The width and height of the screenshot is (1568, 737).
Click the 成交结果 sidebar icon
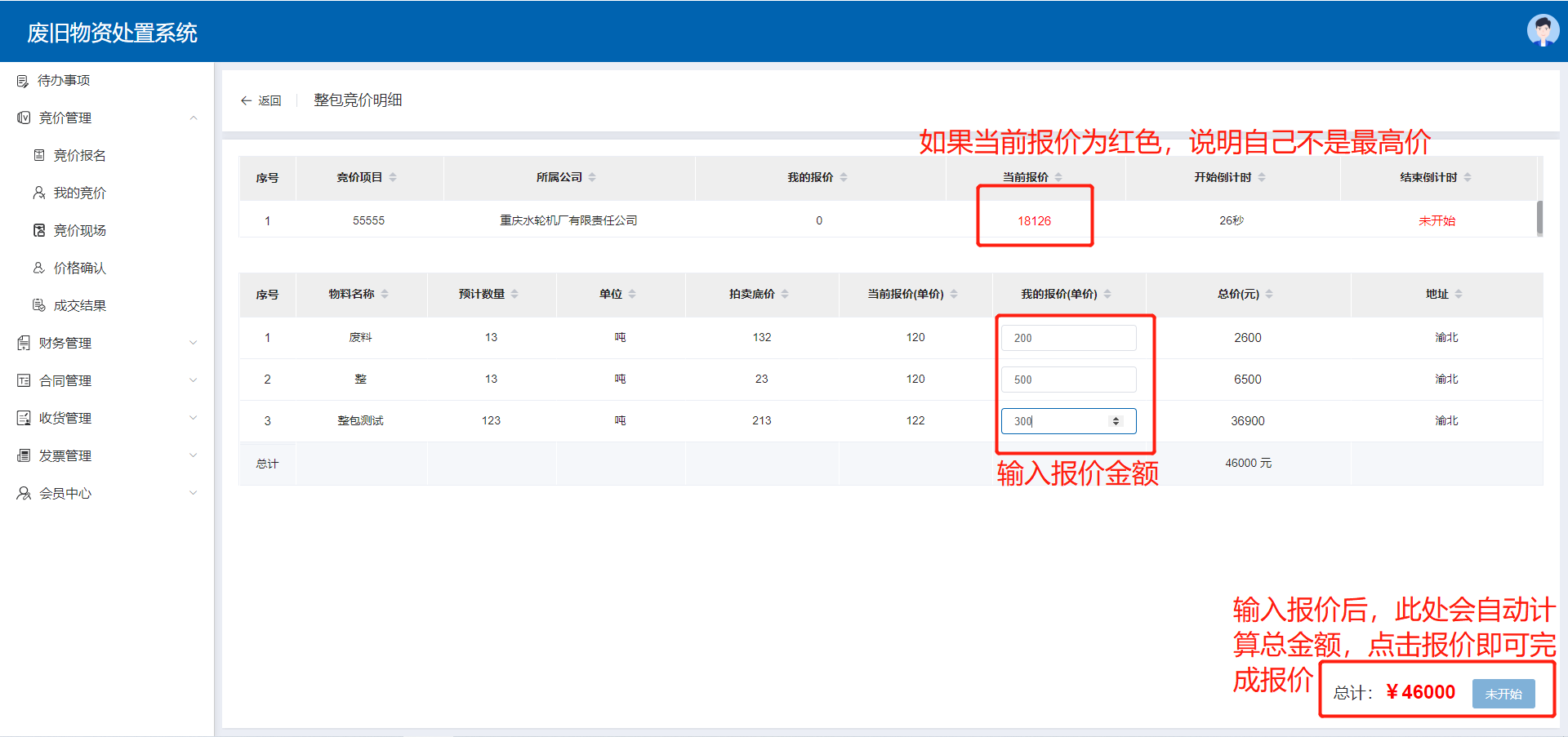pyautogui.click(x=39, y=305)
